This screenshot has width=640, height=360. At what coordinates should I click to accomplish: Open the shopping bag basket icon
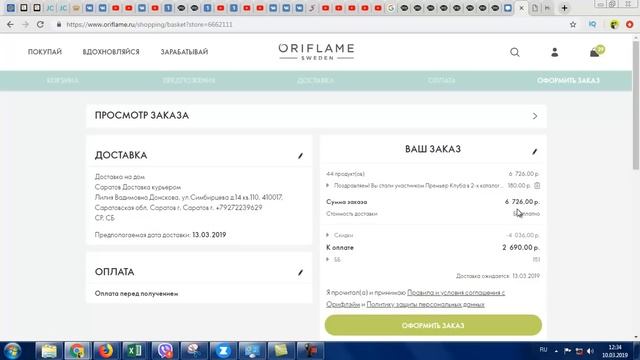(596, 52)
